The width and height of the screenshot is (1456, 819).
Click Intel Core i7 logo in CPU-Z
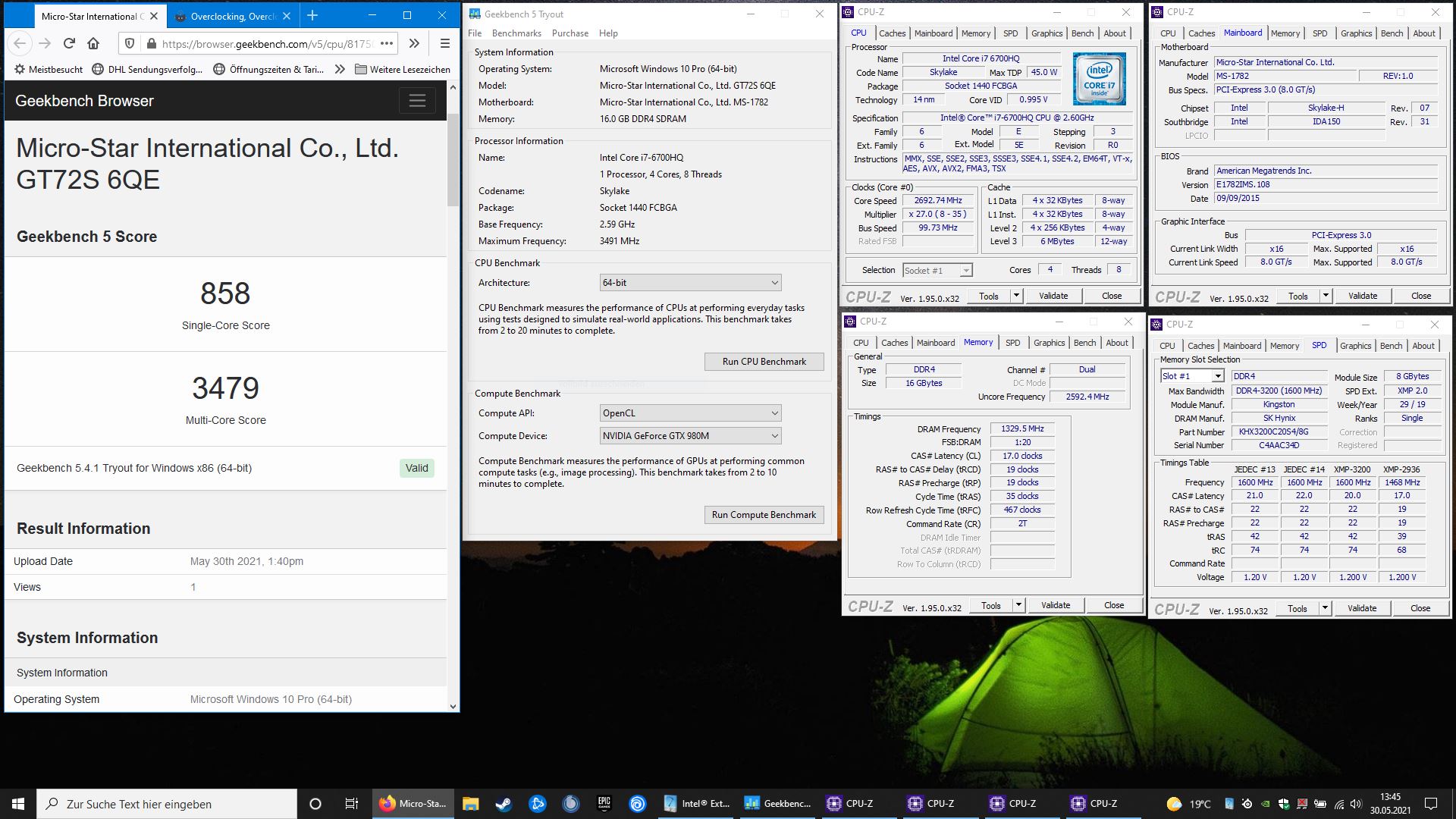1099,79
